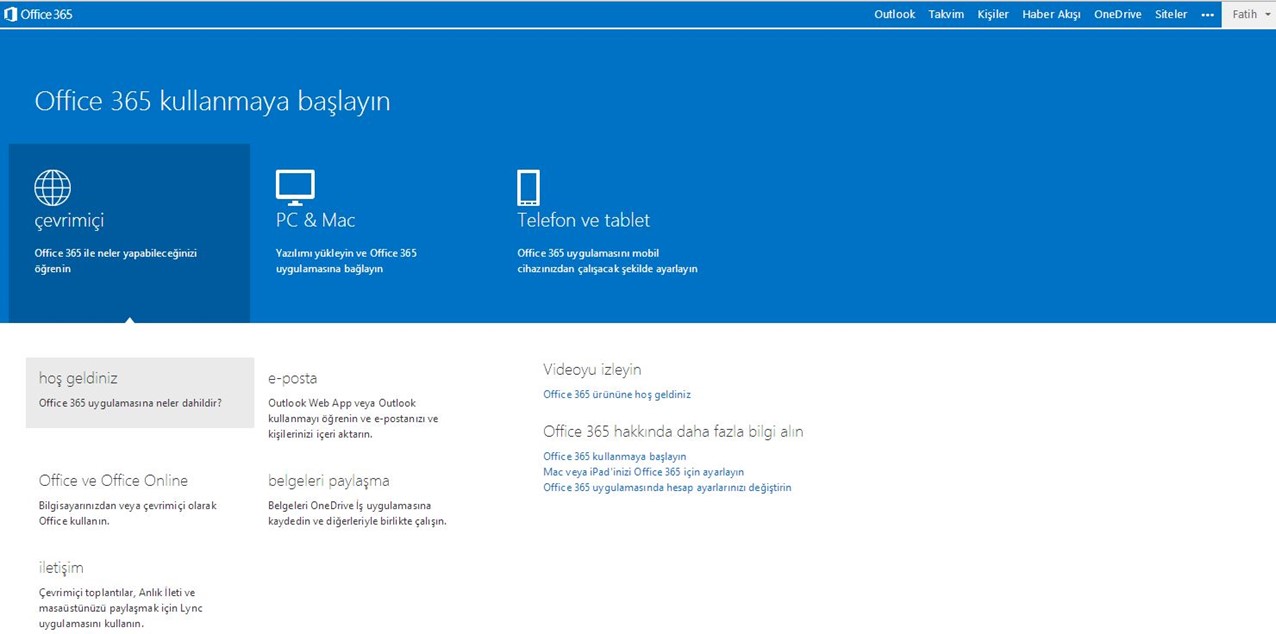1276x634 pixels.
Task: Click the Office 365 brand text in header
Action: click(46, 14)
